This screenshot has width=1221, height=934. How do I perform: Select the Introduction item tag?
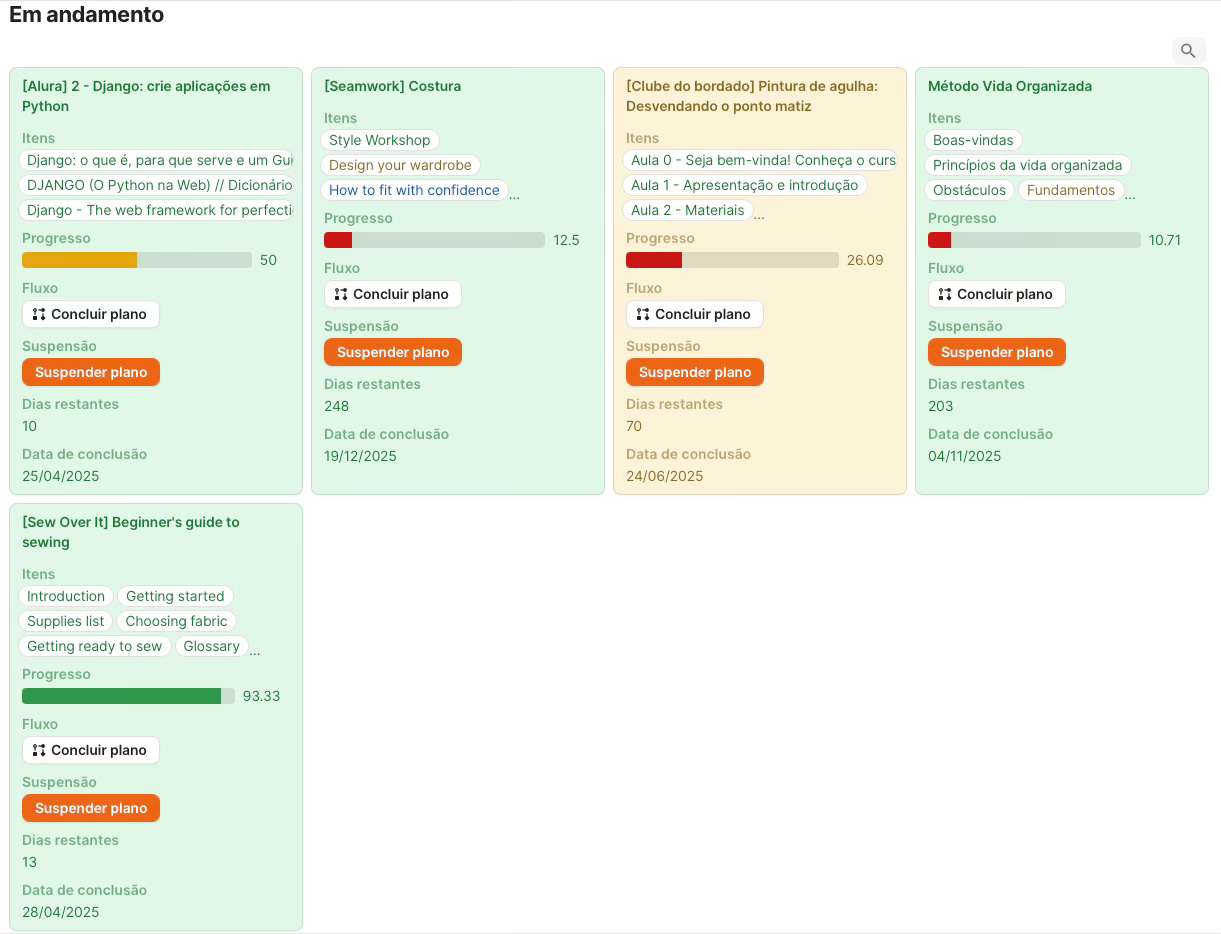[x=66, y=596]
